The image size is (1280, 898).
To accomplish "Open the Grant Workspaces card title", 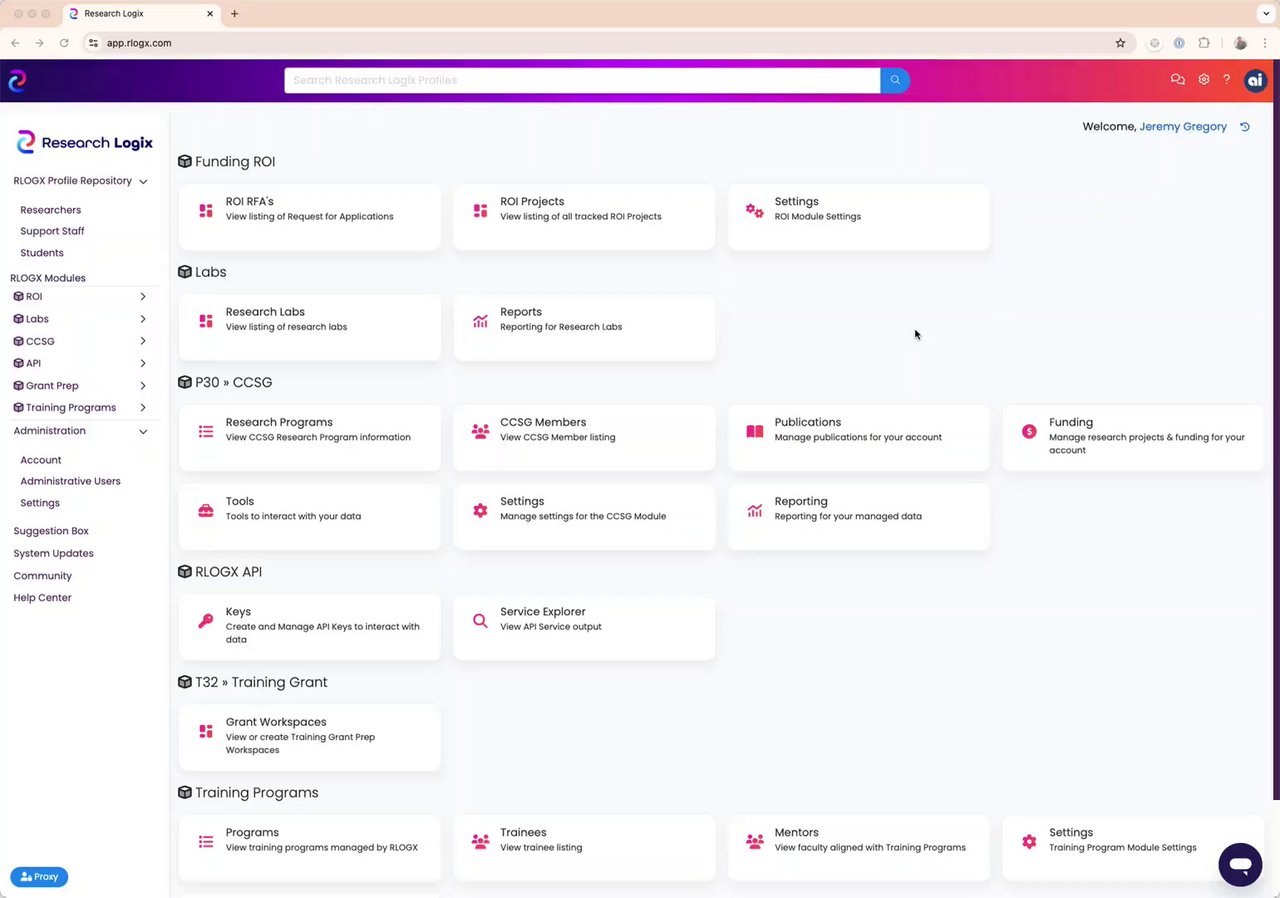I will [x=276, y=722].
